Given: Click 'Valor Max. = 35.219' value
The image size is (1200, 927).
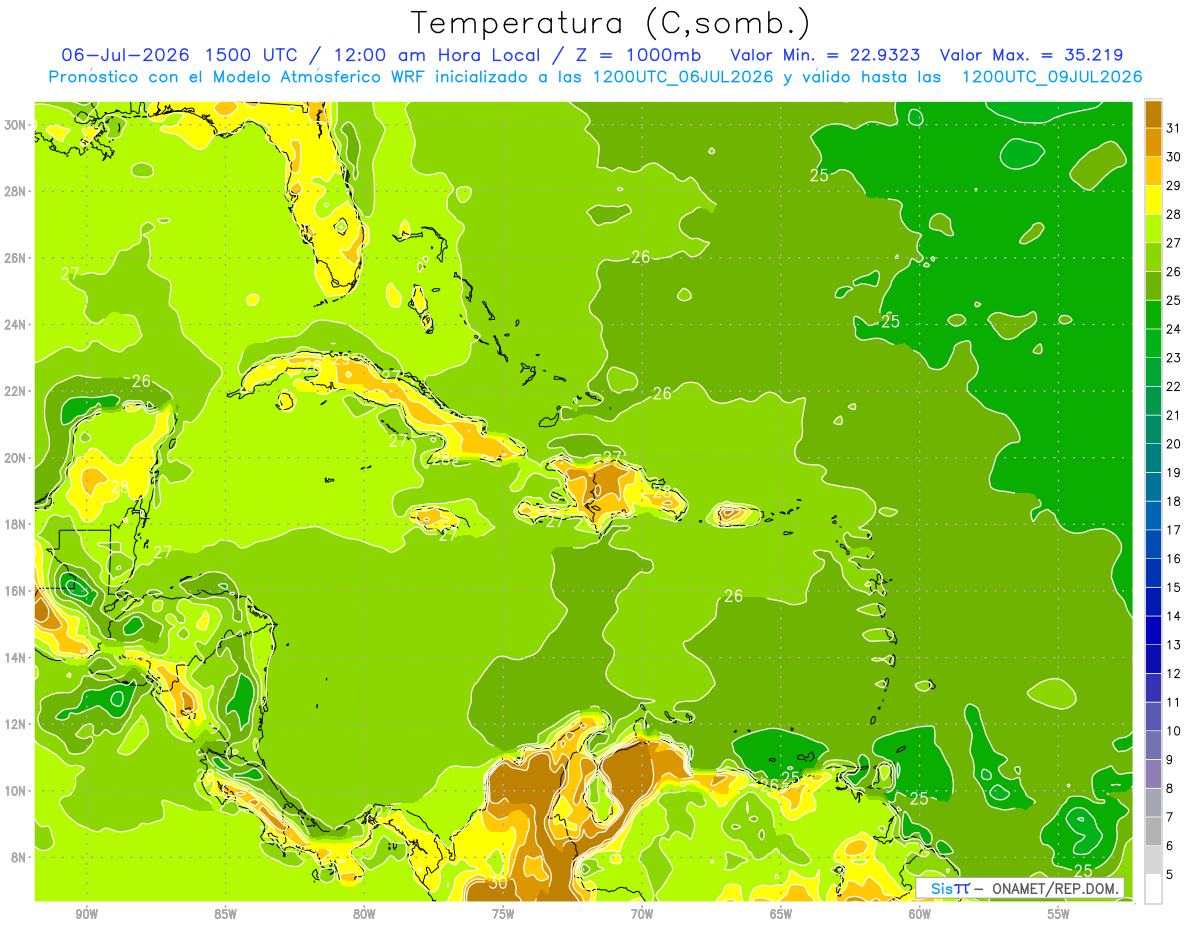Looking at the screenshot, I should [1033, 55].
